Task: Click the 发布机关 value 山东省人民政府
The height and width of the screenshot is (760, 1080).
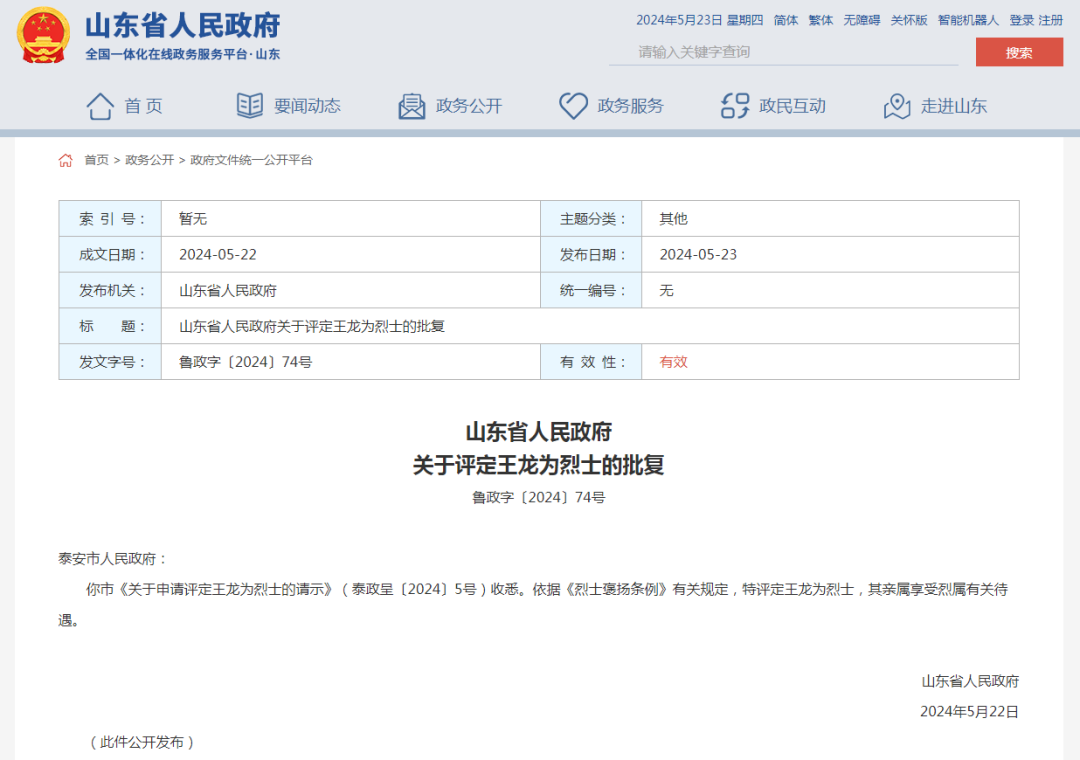Action: tap(228, 291)
